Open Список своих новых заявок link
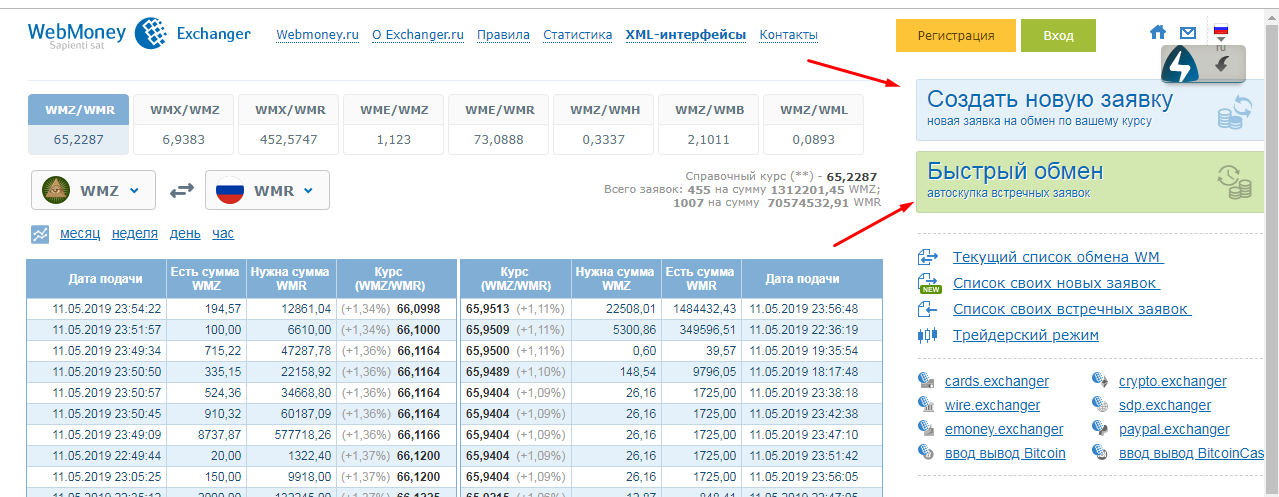Viewport: 1279px width, 497px height. (x=1056, y=283)
